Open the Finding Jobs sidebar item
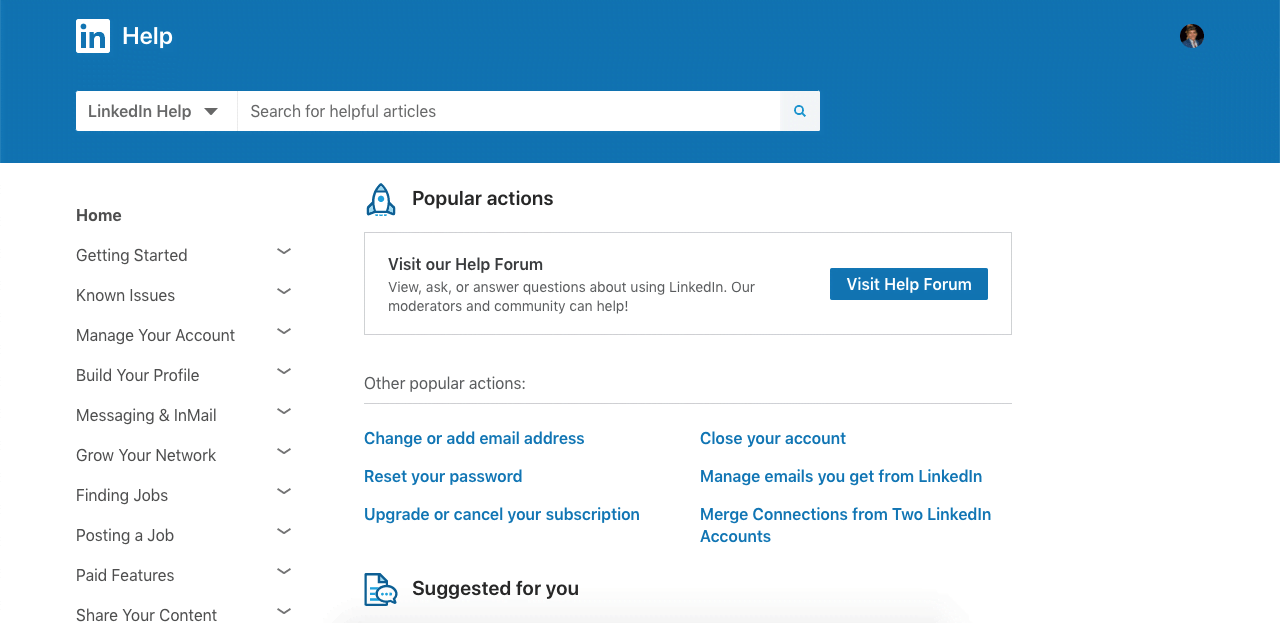 pyautogui.click(x=122, y=495)
